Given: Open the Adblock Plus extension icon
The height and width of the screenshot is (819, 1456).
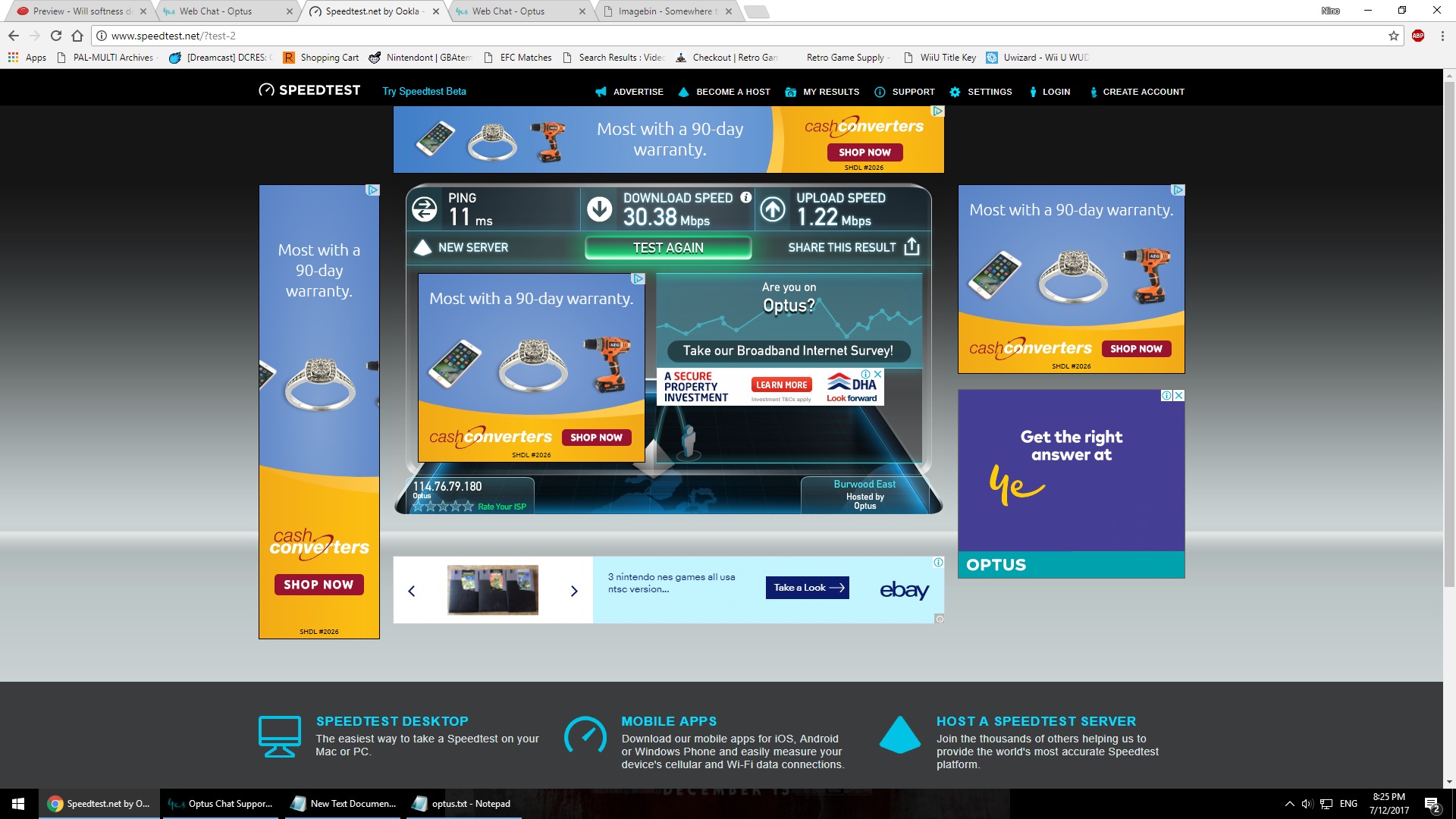Looking at the screenshot, I should 1418,36.
